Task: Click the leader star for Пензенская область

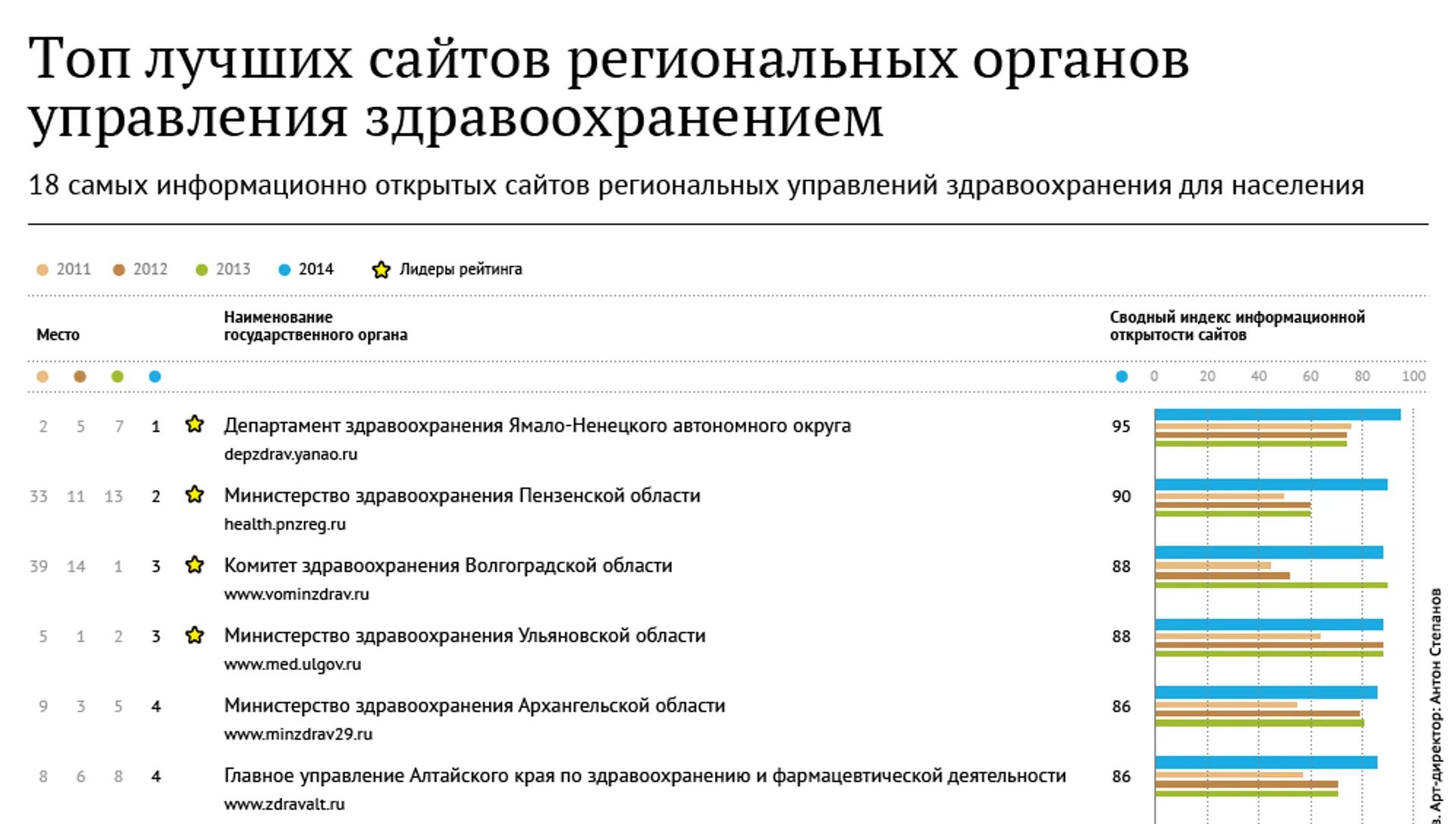Action: (x=195, y=495)
